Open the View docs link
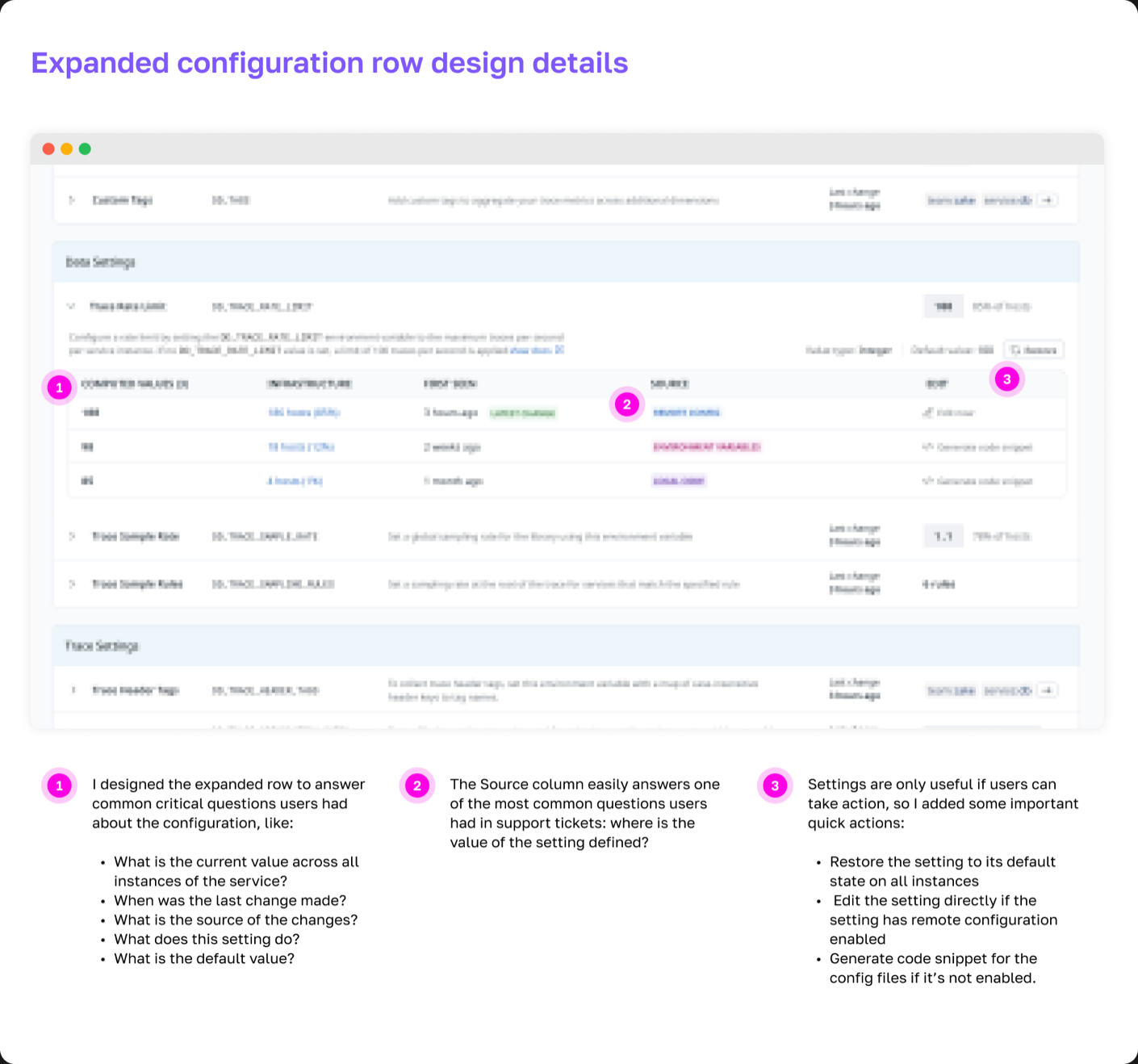 tap(537, 350)
